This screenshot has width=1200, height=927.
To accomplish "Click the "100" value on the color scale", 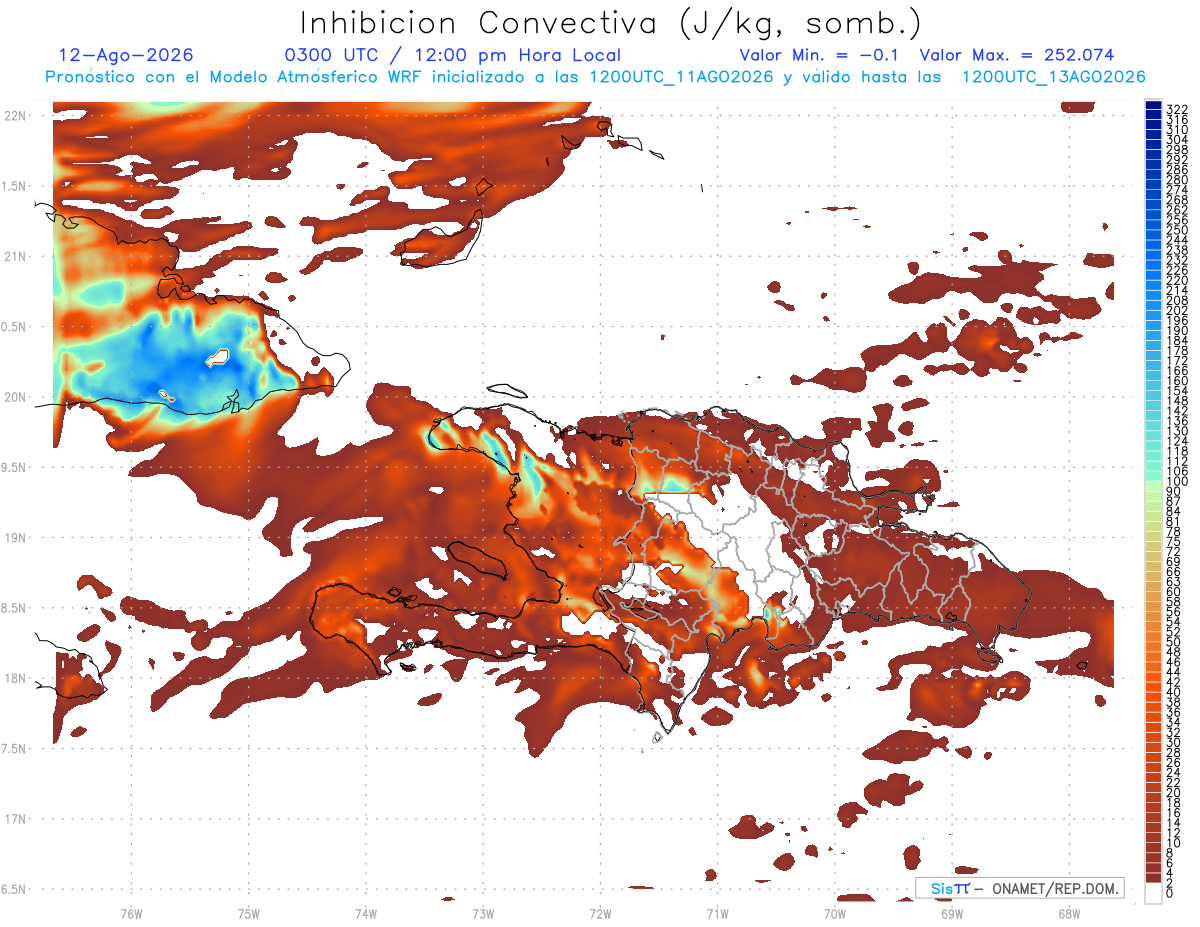I will pyautogui.click(x=1177, y=482).
